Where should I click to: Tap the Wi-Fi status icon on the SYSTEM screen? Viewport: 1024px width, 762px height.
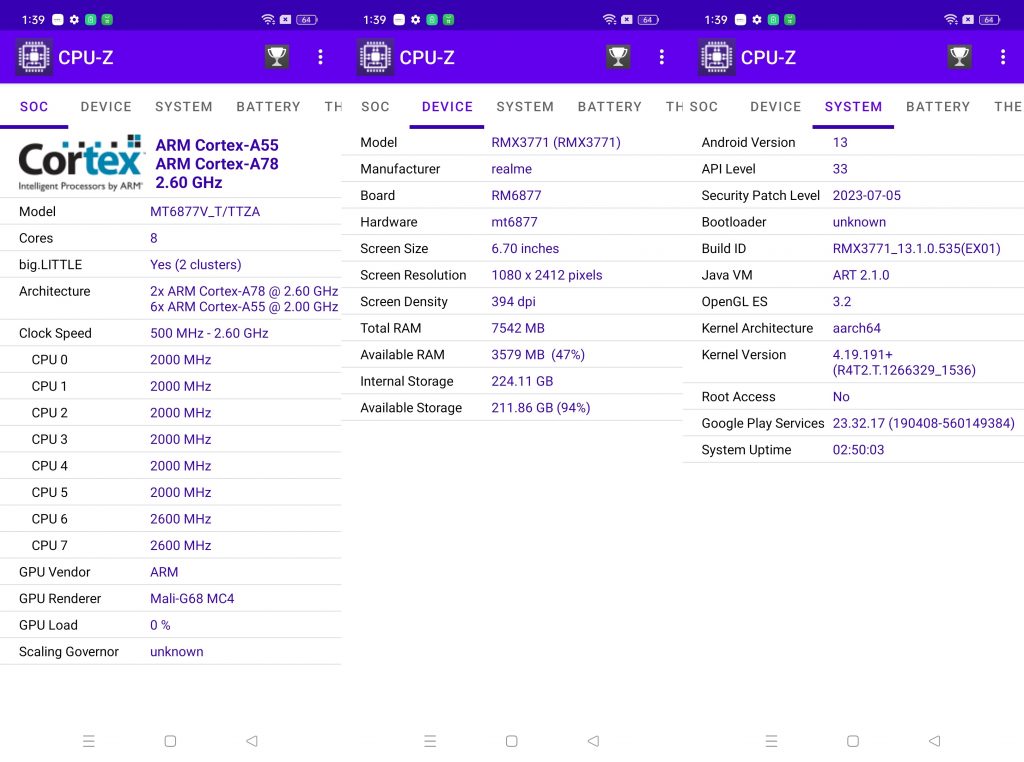pyautogui.click(x=950, y=20)
